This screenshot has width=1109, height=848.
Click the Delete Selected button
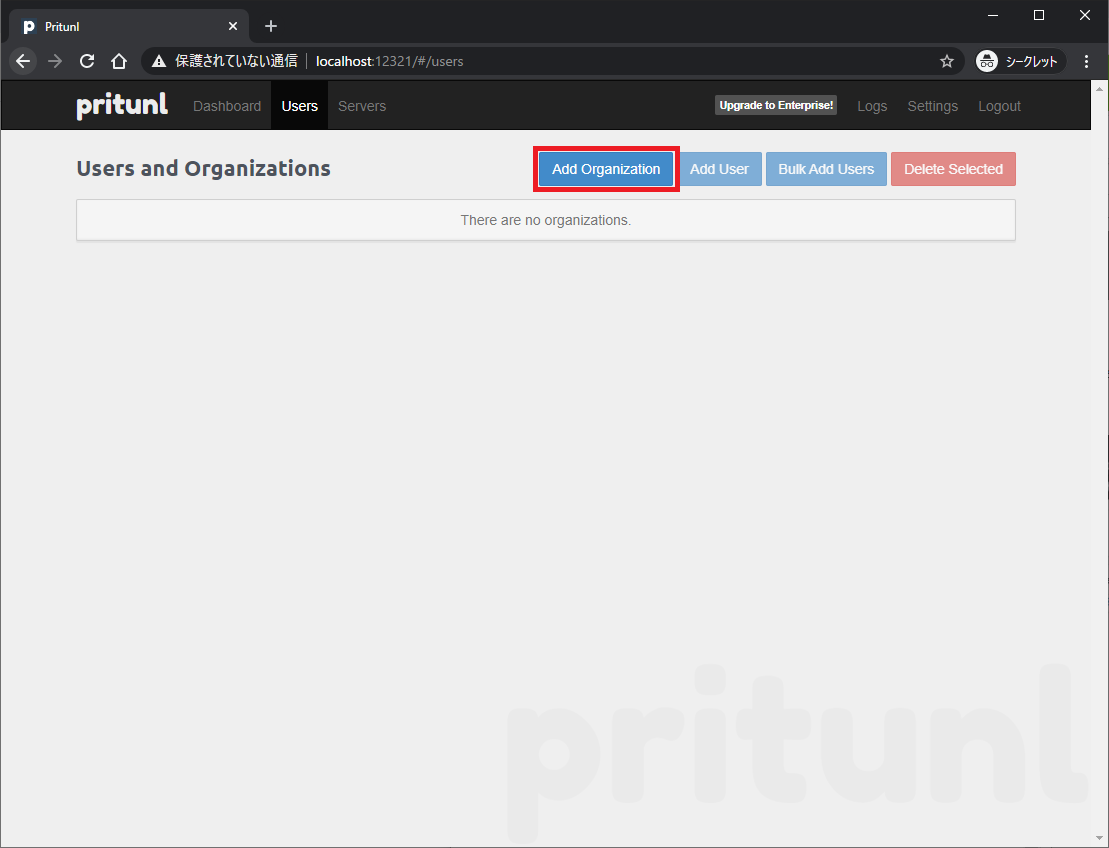pyautogui.click(x=953, y=169)
